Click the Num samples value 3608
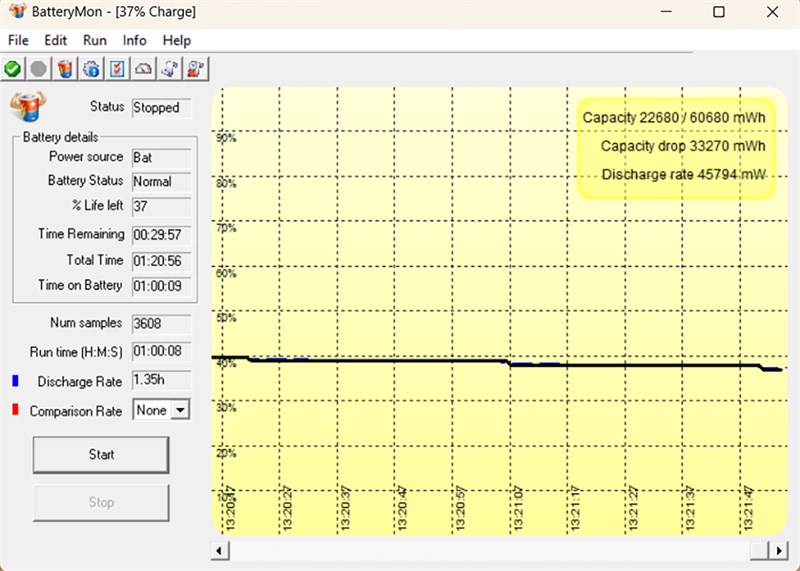 tap(161, 324)
